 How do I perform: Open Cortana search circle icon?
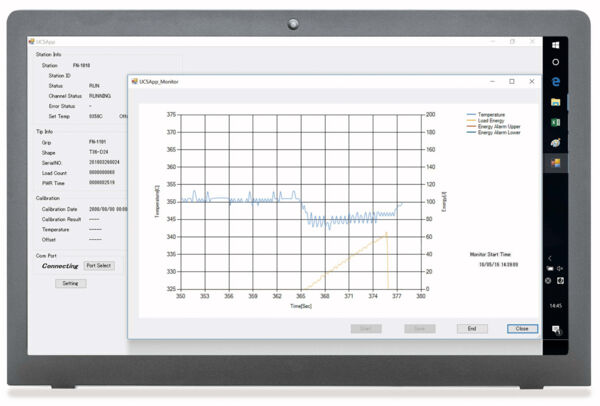click(556, 62)
